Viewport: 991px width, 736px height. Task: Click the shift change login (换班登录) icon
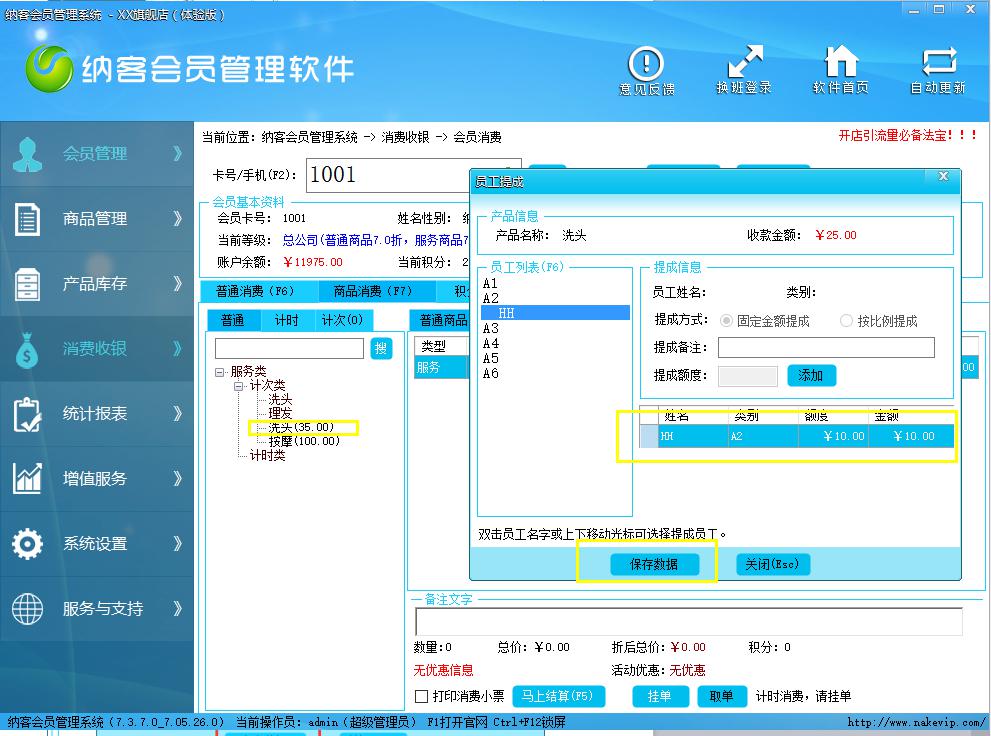pos(744,63)
